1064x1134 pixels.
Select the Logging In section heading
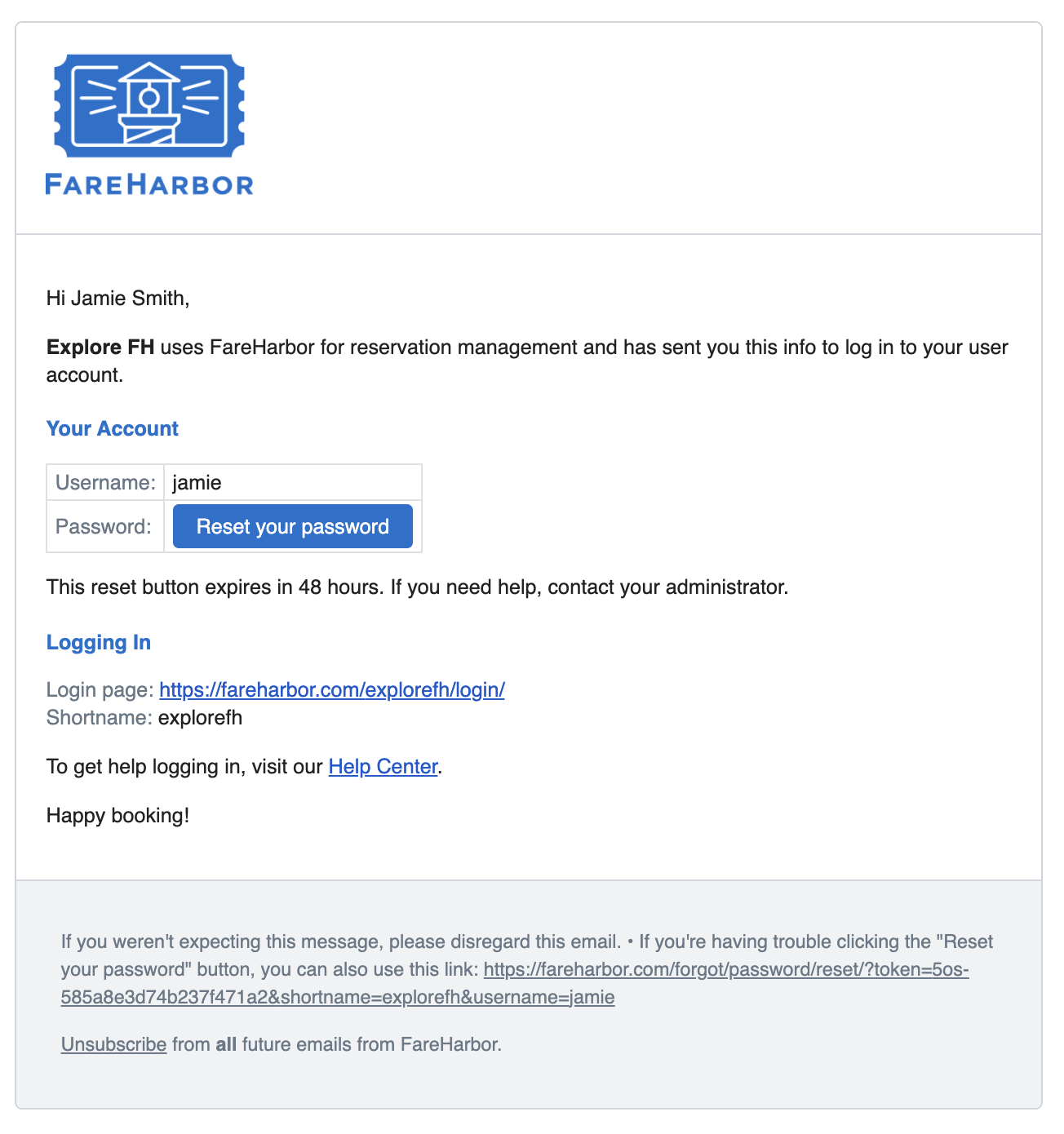pos(98,643)
